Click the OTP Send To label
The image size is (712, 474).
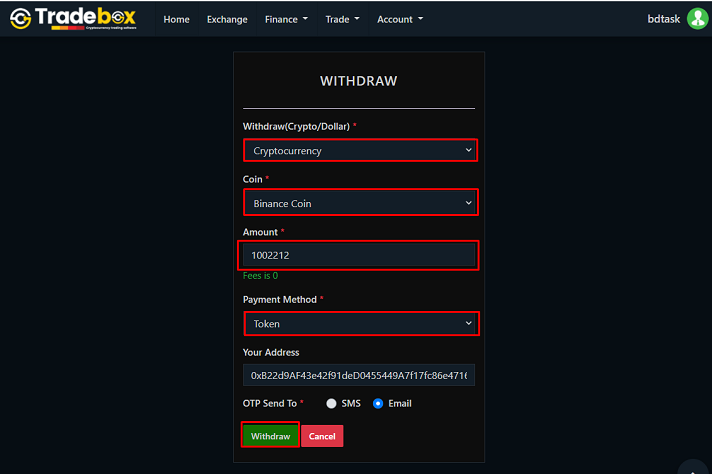(x=269, y=403)
